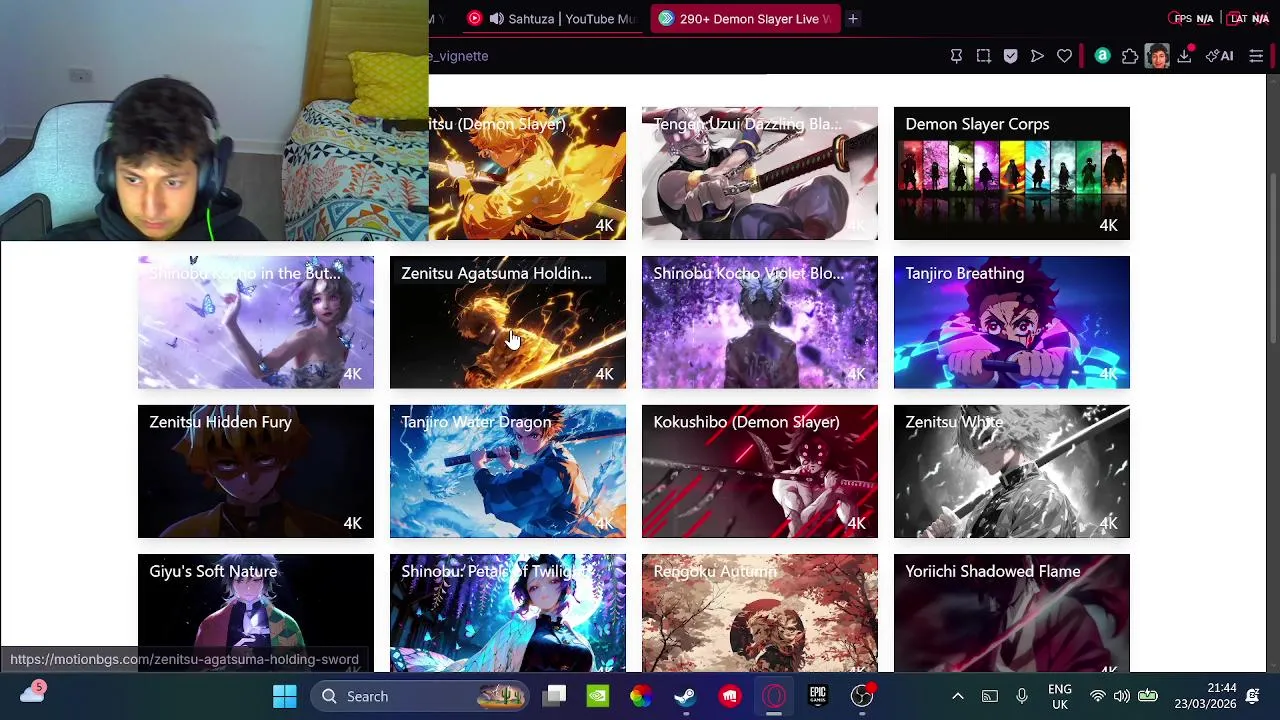This screenshot has width=1280, height=720.
Task: Click the send/flow arrow icon in toolbar
Action: pos(1037,56)
